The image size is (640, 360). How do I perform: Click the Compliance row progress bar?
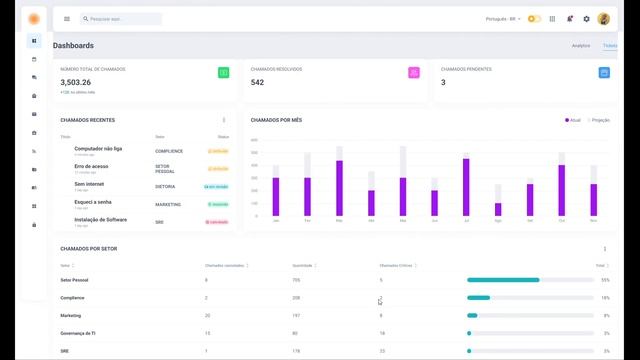point(530,298)
